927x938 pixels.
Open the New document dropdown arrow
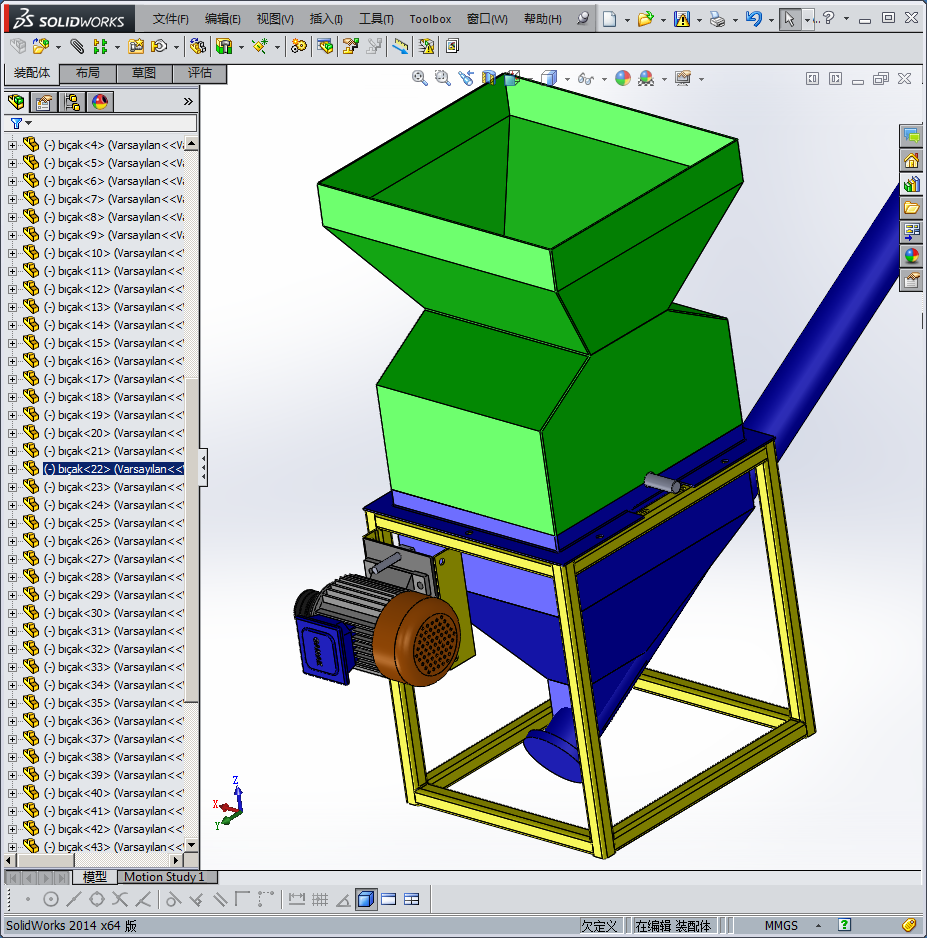(x=627, y=20)
